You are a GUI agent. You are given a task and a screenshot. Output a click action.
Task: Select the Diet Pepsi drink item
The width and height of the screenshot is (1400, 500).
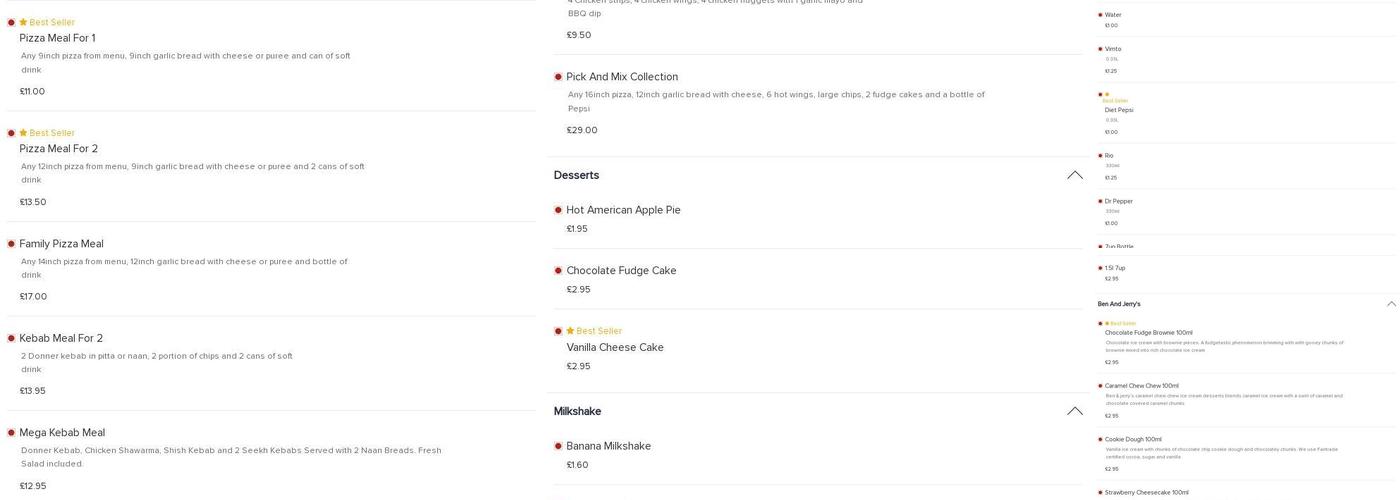[1119, 110]
